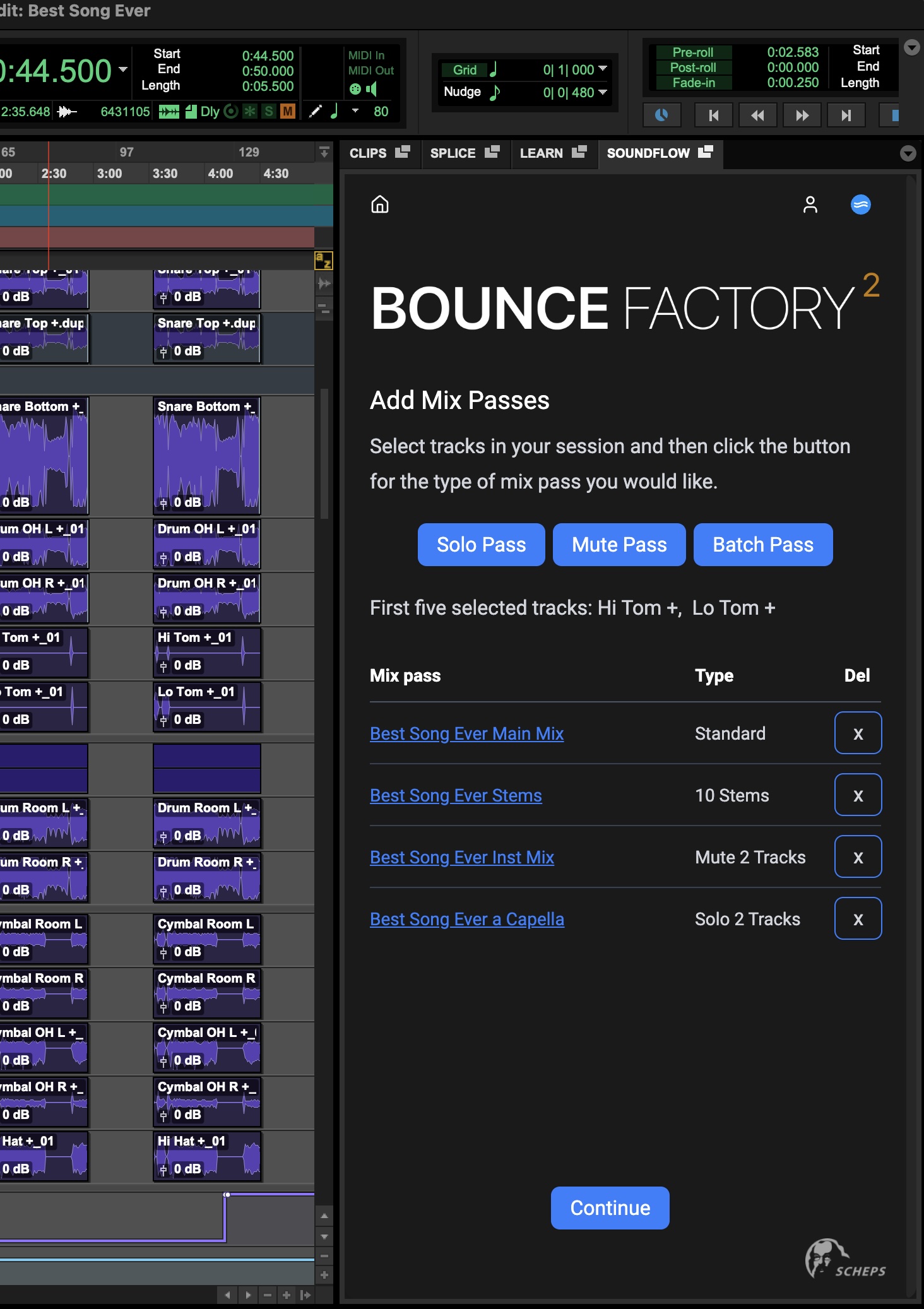This screenshot has width=924, height=1309.
Task: Switch to the CLIPS tab
Action: coord(379,153)
